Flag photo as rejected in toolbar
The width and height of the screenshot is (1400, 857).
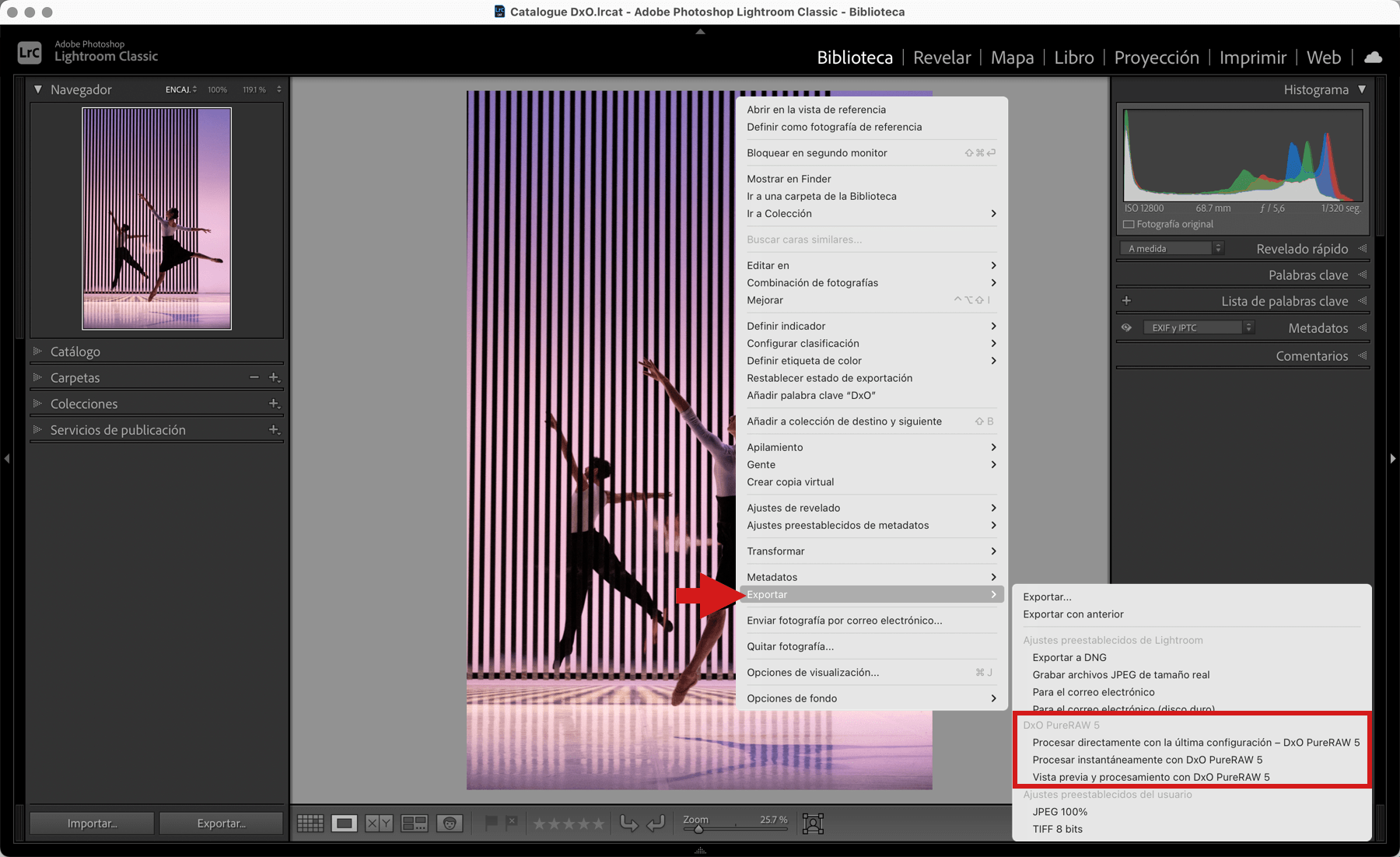pyautogui.click(x=511, y=821)
